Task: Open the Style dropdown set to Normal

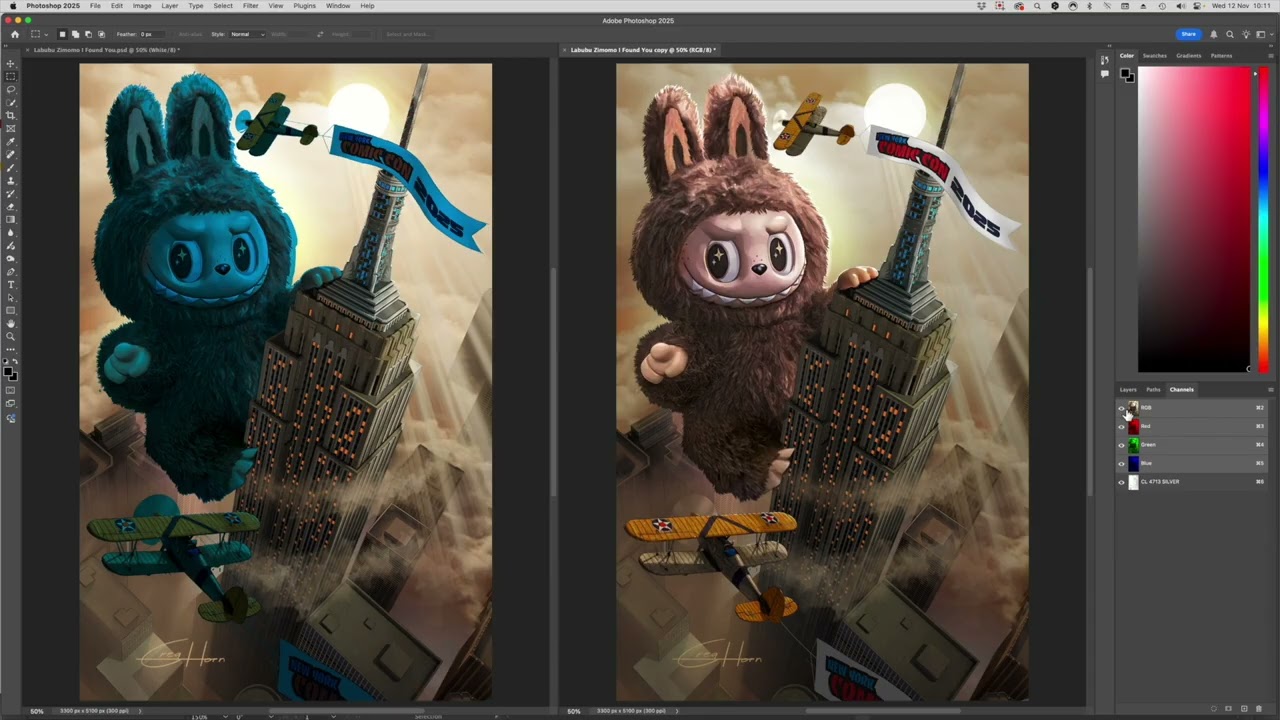Action: click(247, 34)
